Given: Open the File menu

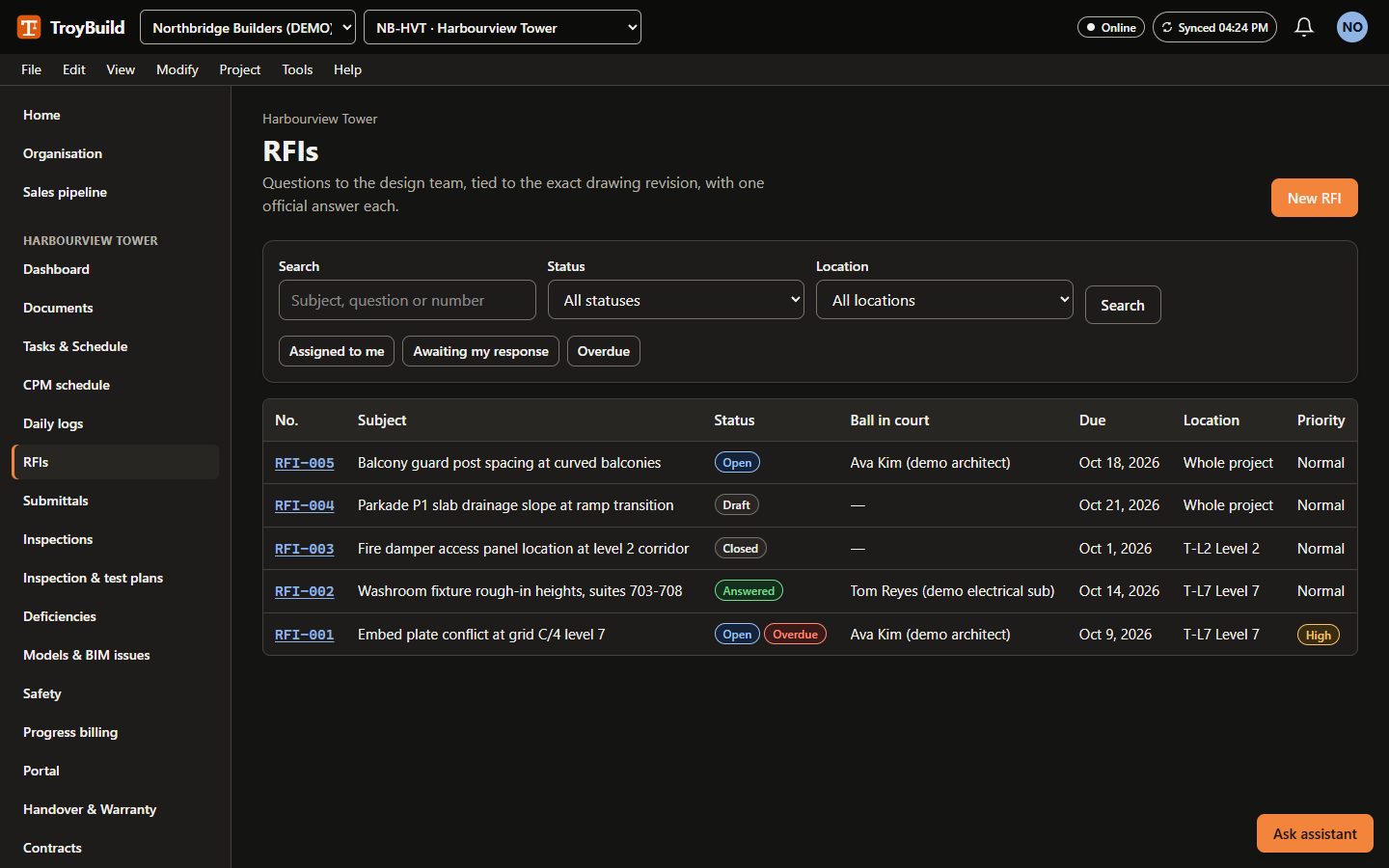Looking at the screenshot, I should pos(31,69).
